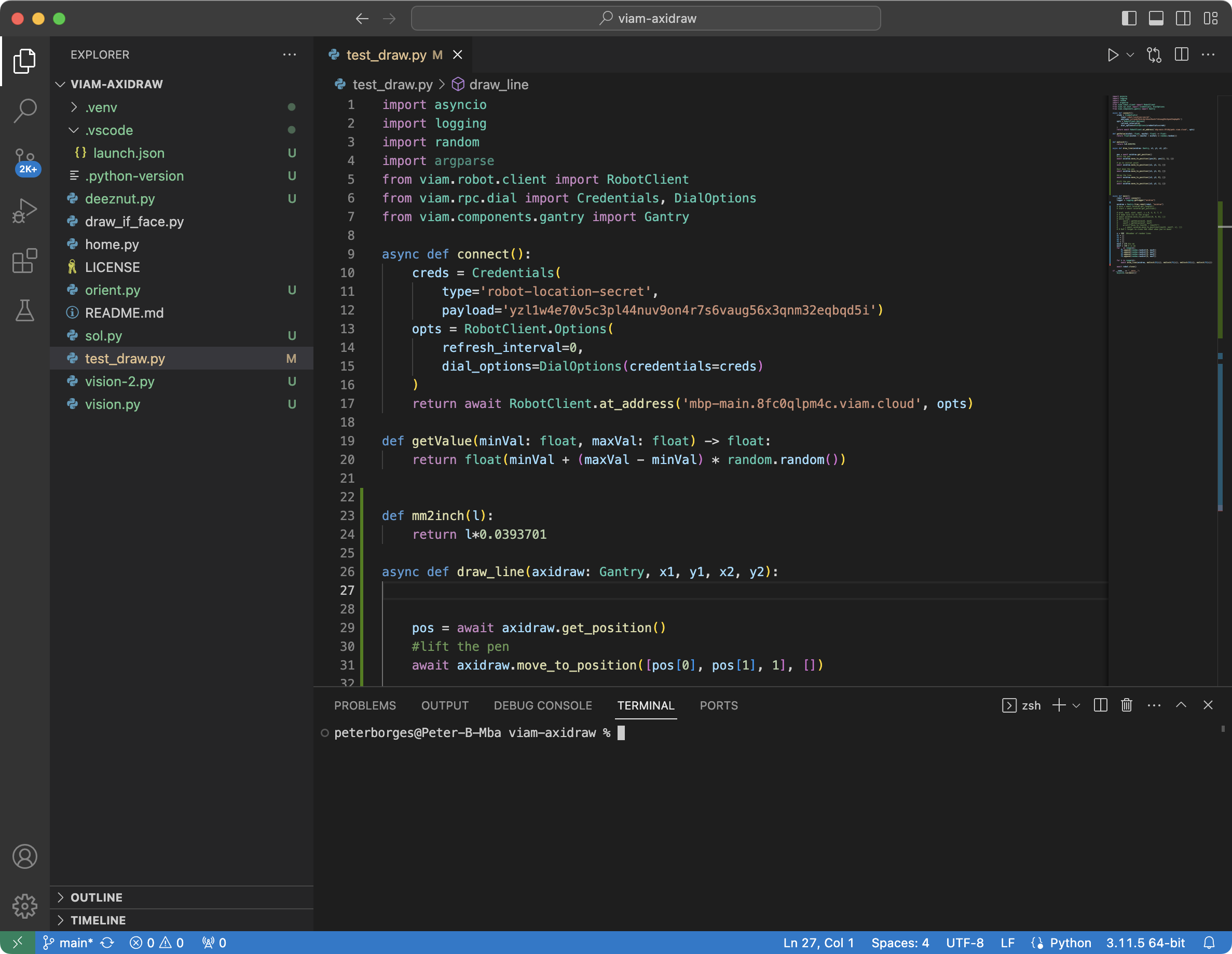The width and height of the screenshot is (1232, 954).
Task: Open the viam-axidraw search bar
Action: click(646, 18)
